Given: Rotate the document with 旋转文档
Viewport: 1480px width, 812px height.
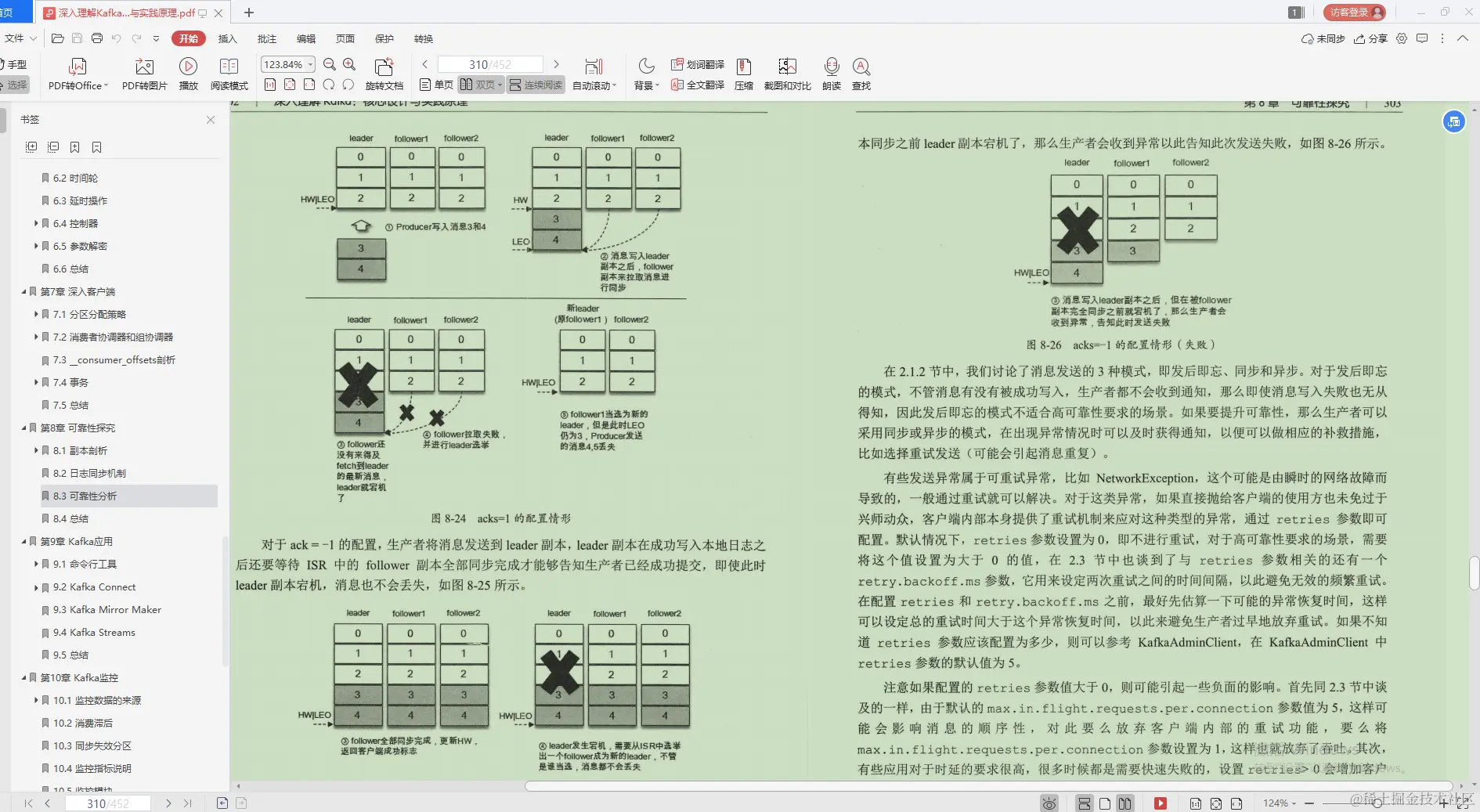Looking at the screenshot, I should [383, 73].
